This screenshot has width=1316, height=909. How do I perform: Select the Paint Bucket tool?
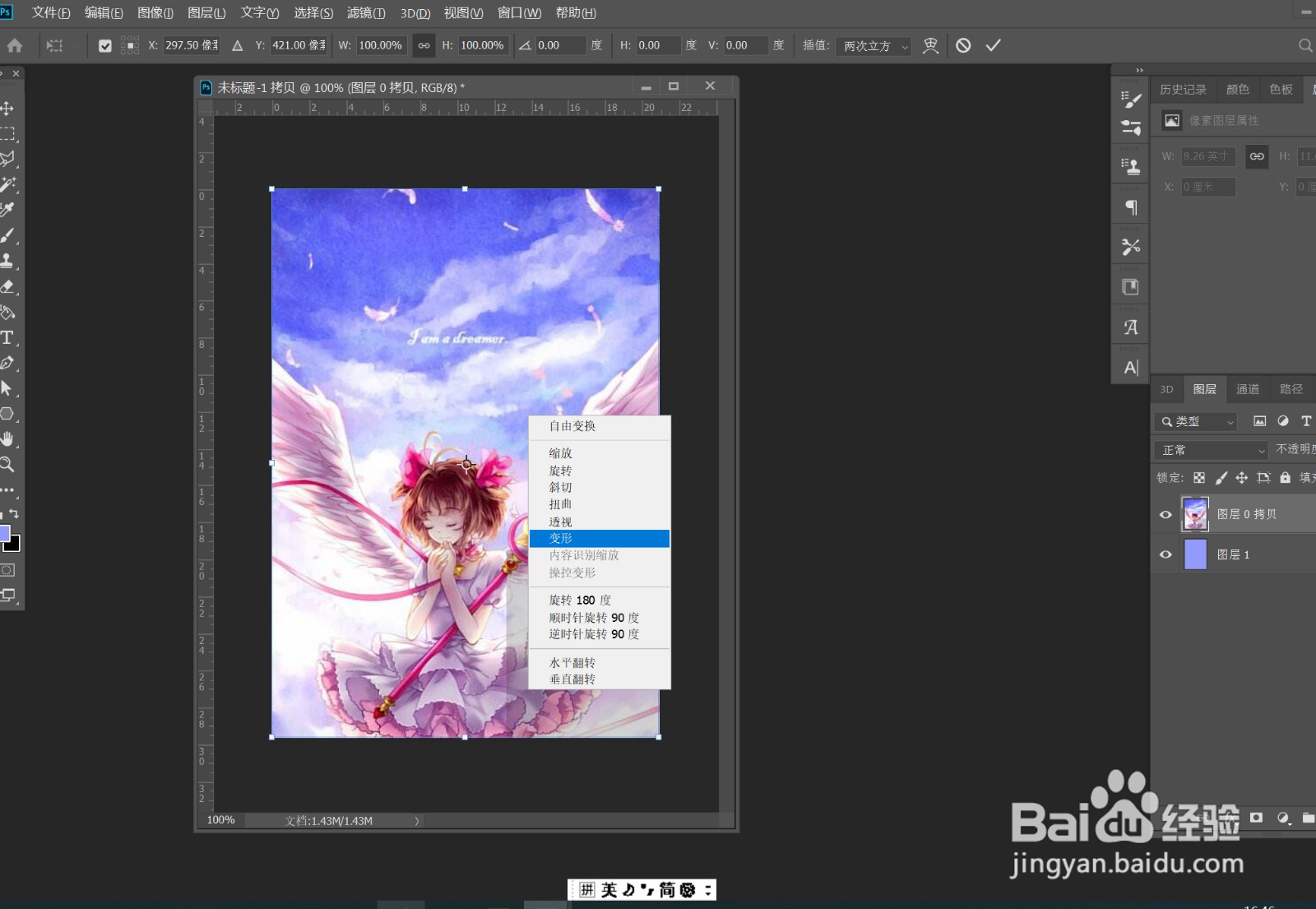[x=7, y=312]
